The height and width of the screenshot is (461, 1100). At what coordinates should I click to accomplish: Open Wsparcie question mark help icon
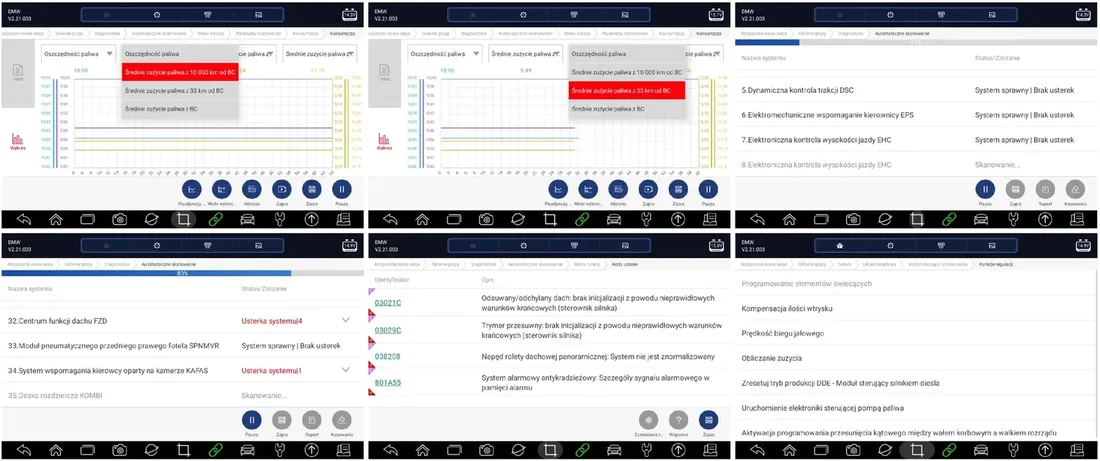point(678,420)
